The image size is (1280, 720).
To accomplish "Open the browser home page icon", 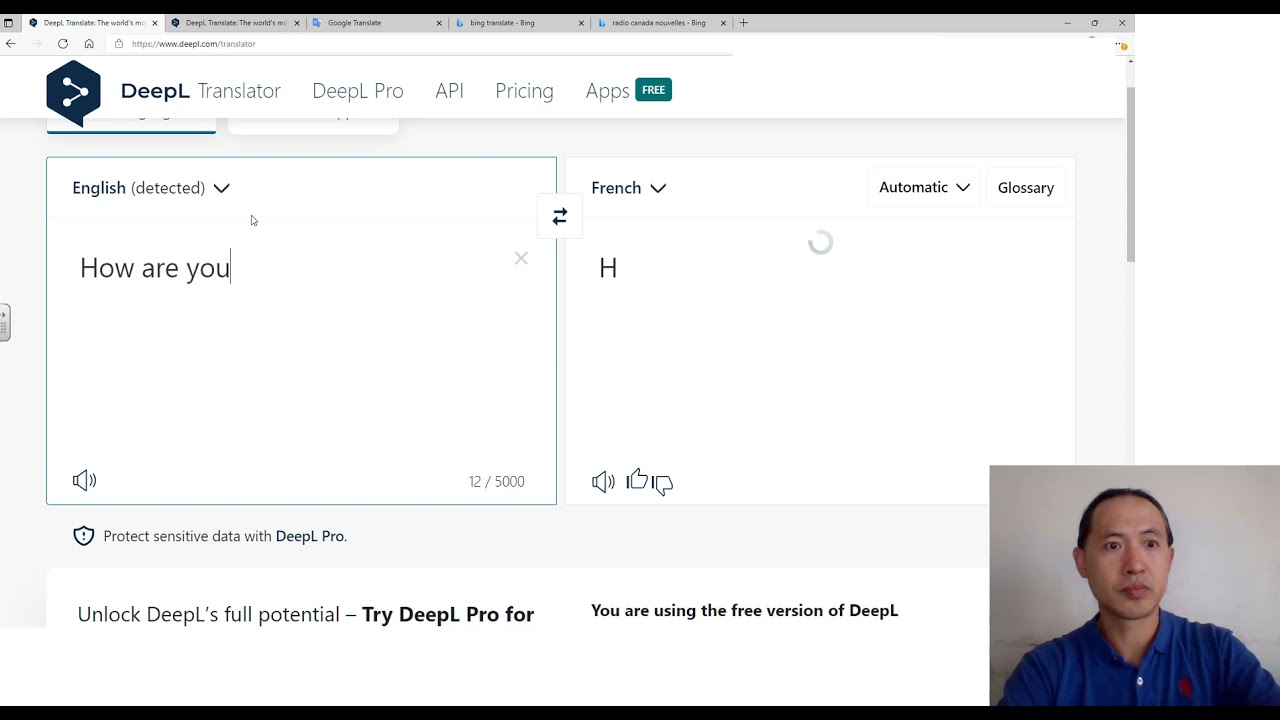I will point(89,43).
